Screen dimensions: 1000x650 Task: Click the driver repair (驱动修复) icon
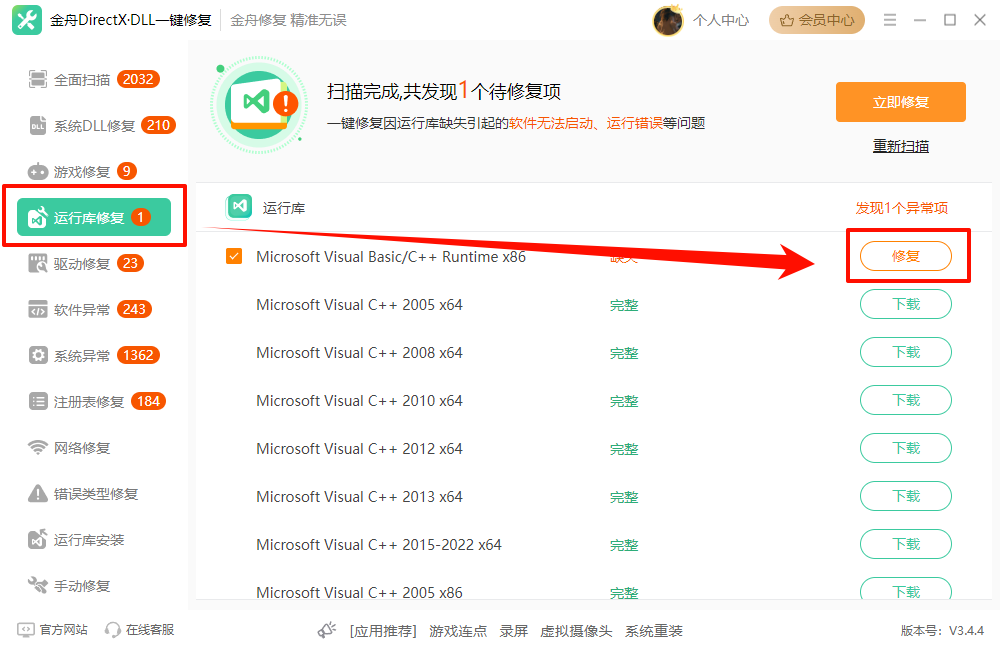[x=38, y=263]
